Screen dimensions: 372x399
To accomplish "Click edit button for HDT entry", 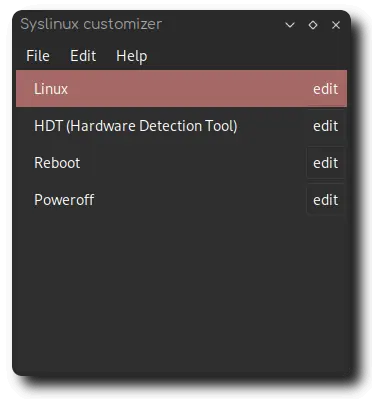I will [x=325, y=126].
